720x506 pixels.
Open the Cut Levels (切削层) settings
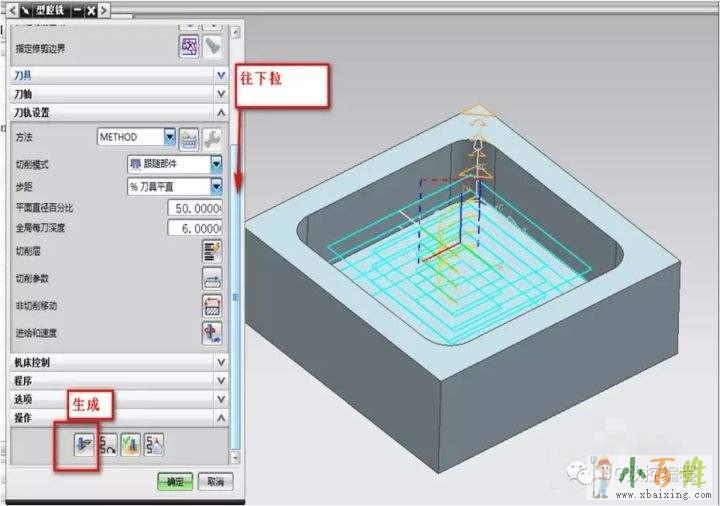[212, 250]
